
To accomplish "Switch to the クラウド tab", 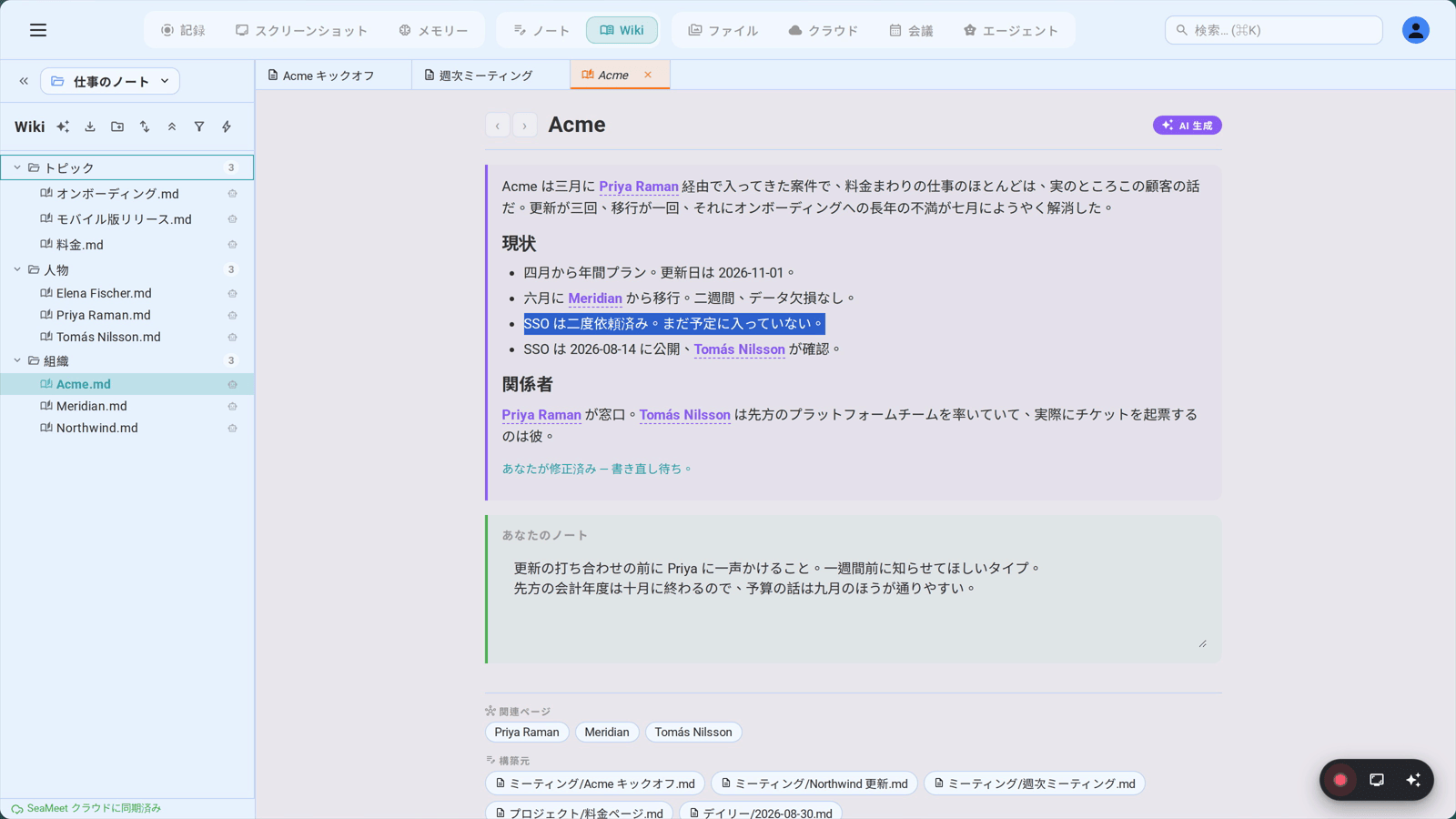I will 824,30.
